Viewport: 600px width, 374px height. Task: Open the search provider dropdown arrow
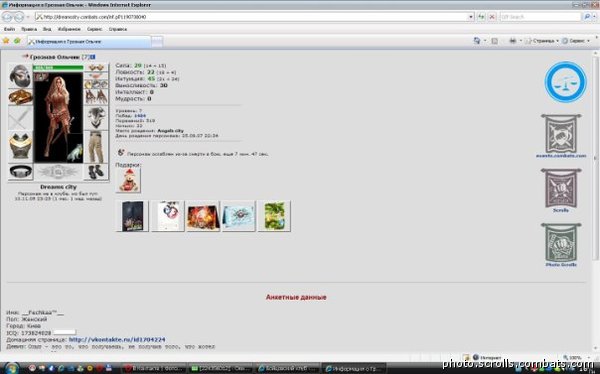594,17
